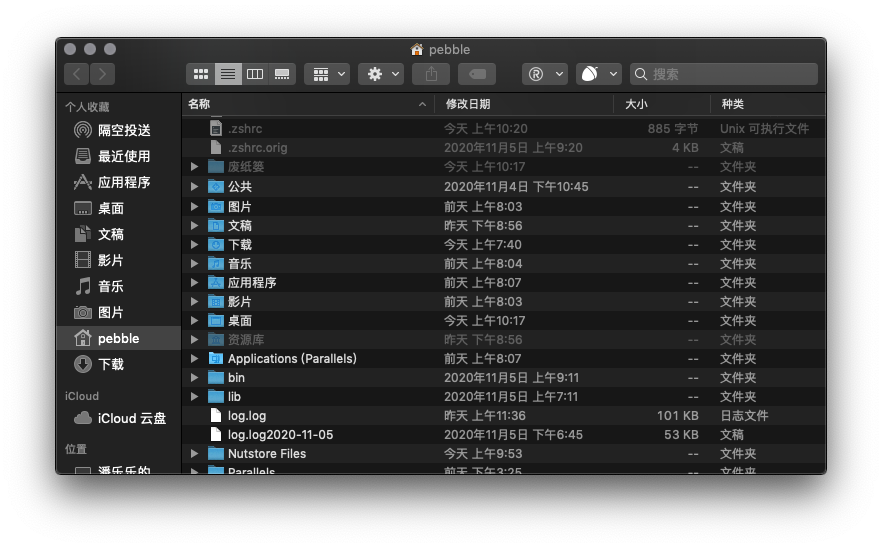Click the 日志文件 kind cell
Image resolution: width=882 pixels, height=548 pixels.
tap(744, 416)
